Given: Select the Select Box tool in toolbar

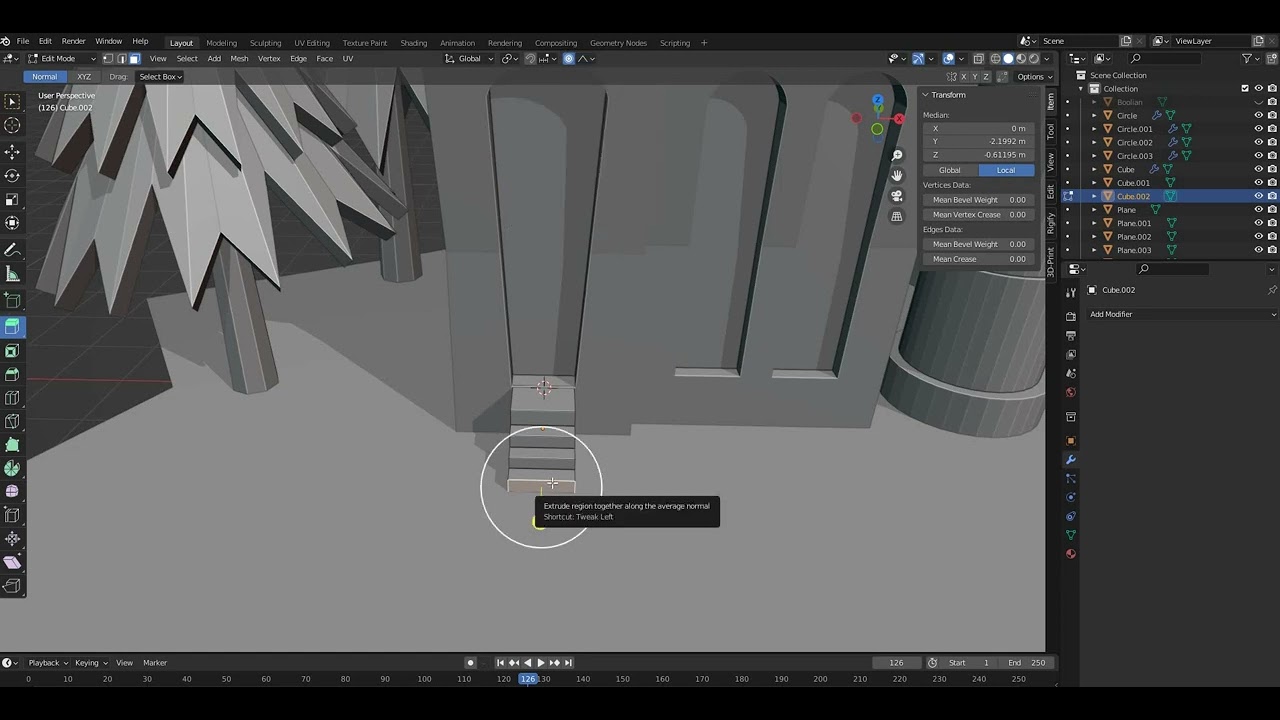Looking at the screenshot, I should (x=12, y=102).
